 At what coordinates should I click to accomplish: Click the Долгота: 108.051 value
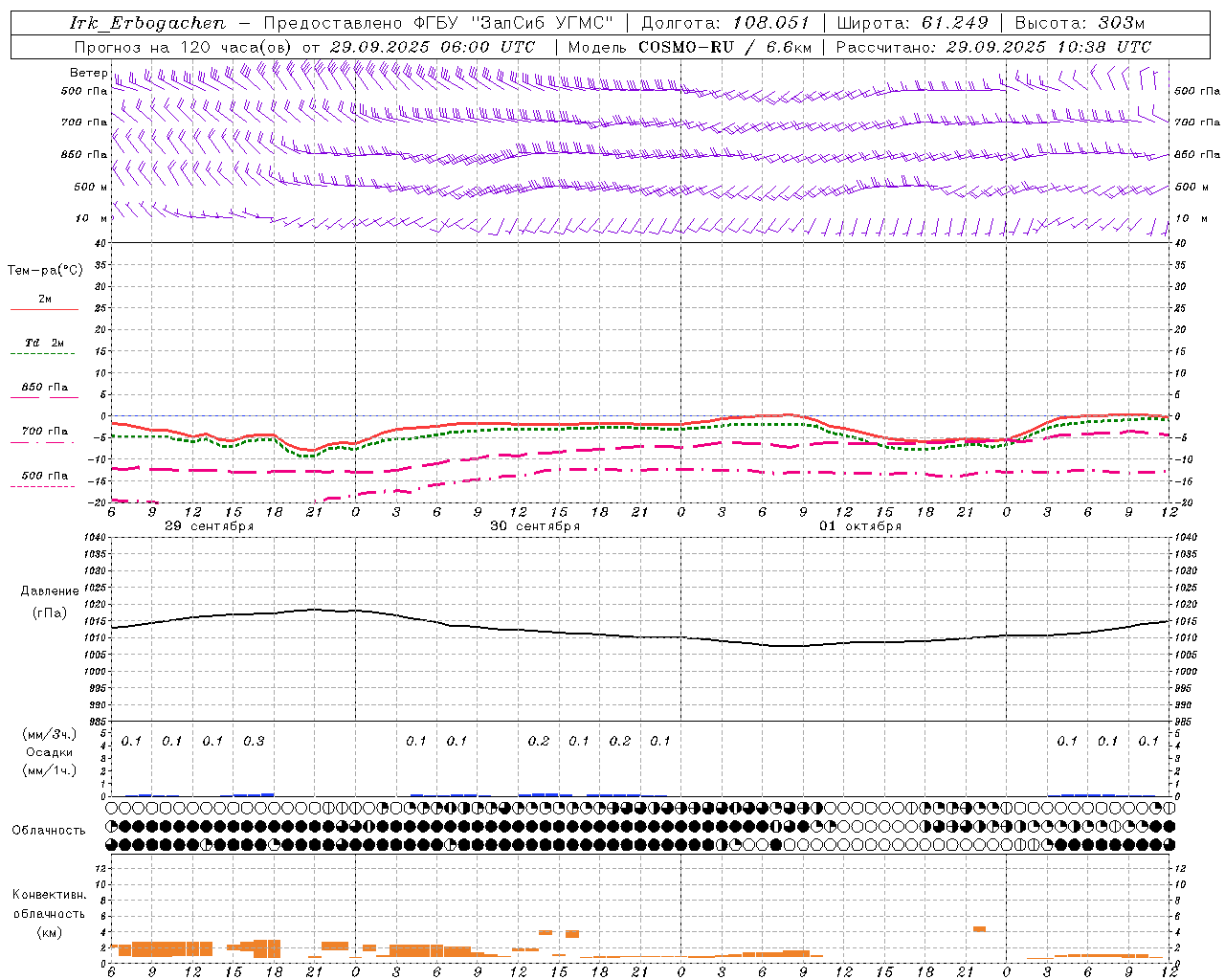click(725, 23)
